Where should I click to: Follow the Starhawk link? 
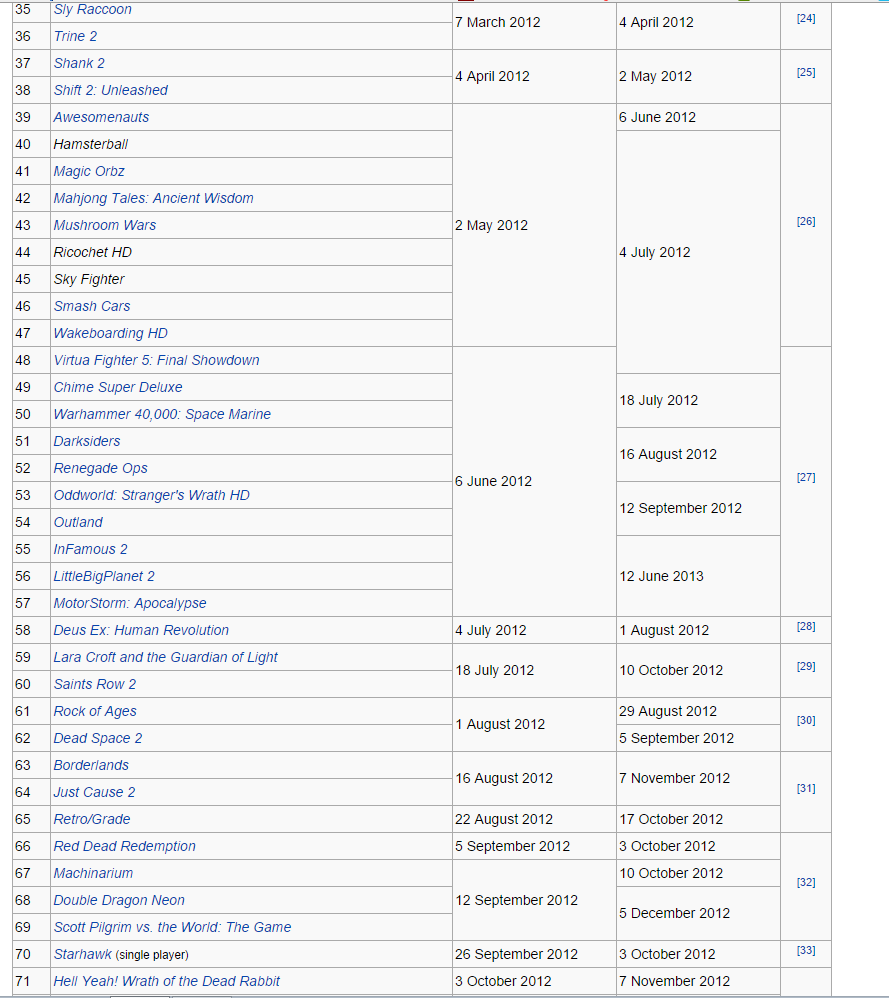click(83, 954)
